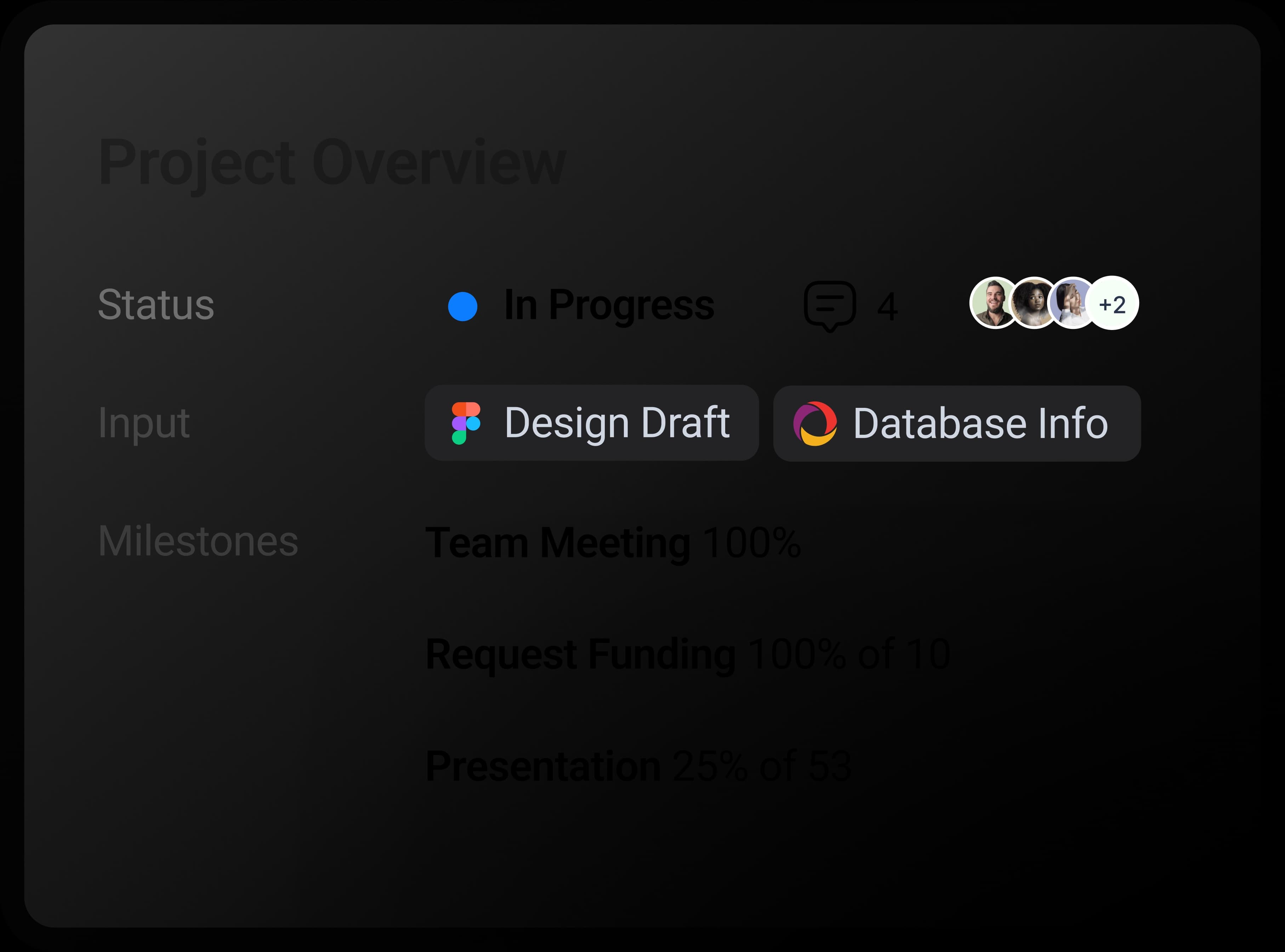This screenshot has width=1285, height=952.
Task: Click the Project Overview heading
Action: (x=332, y=163)
